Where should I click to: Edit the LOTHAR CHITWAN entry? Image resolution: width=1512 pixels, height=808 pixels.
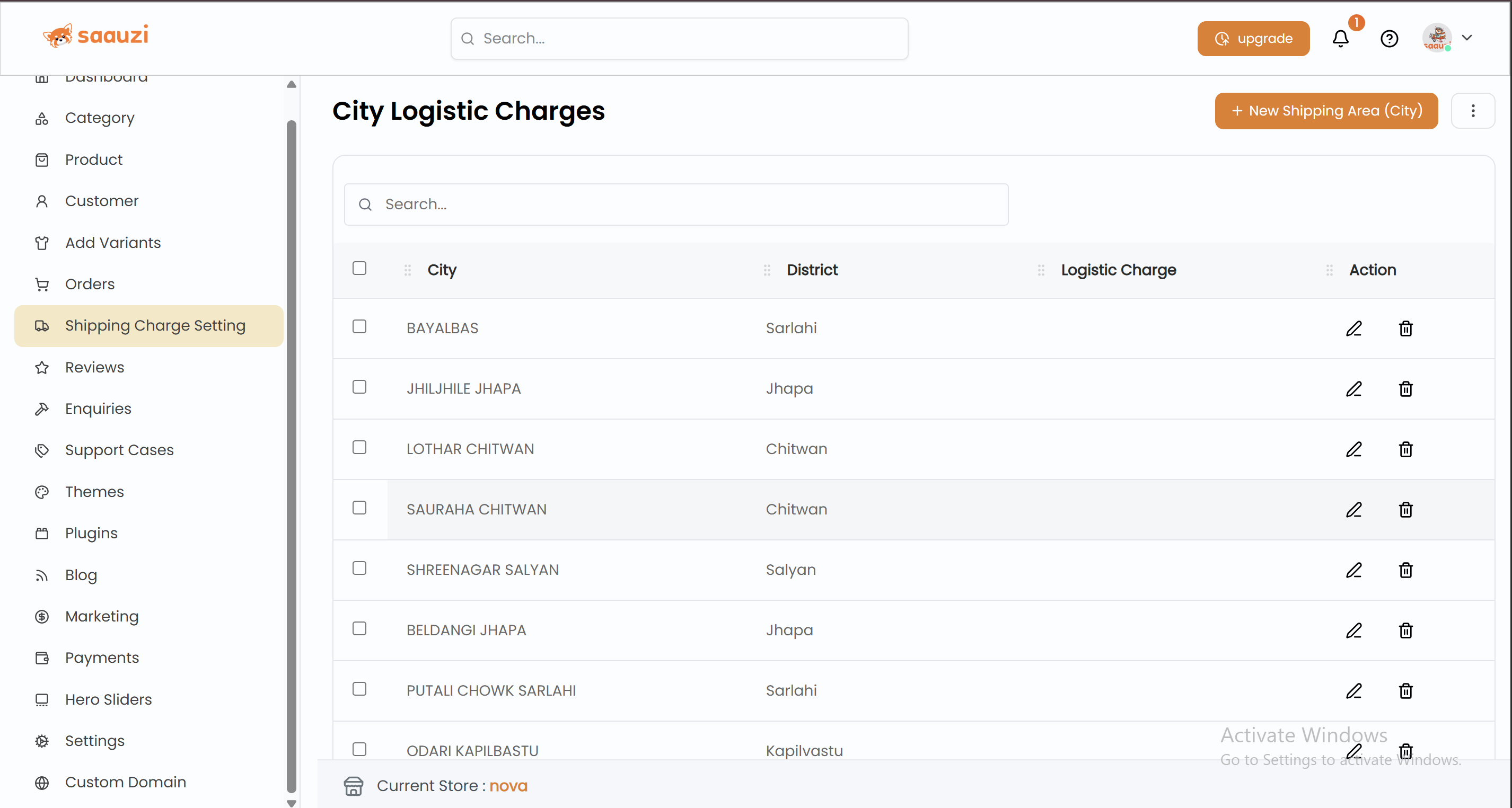point(1353,449)
